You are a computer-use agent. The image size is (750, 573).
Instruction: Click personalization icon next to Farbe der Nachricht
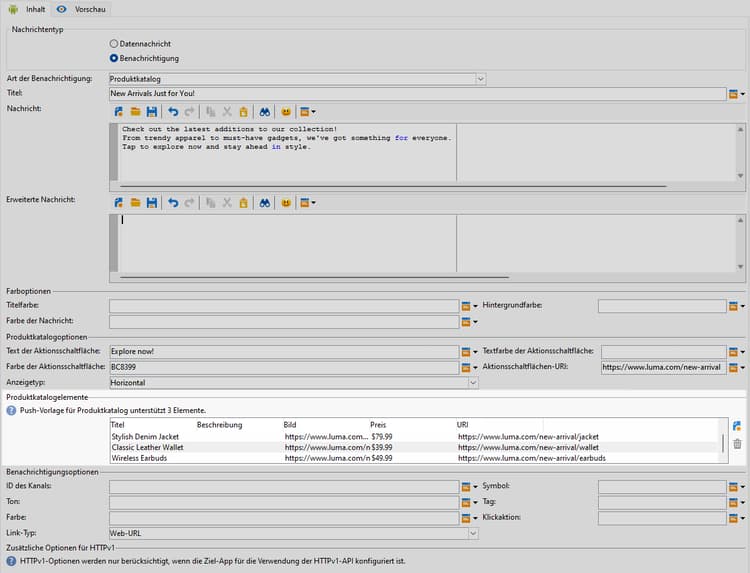tap(466, 322)
